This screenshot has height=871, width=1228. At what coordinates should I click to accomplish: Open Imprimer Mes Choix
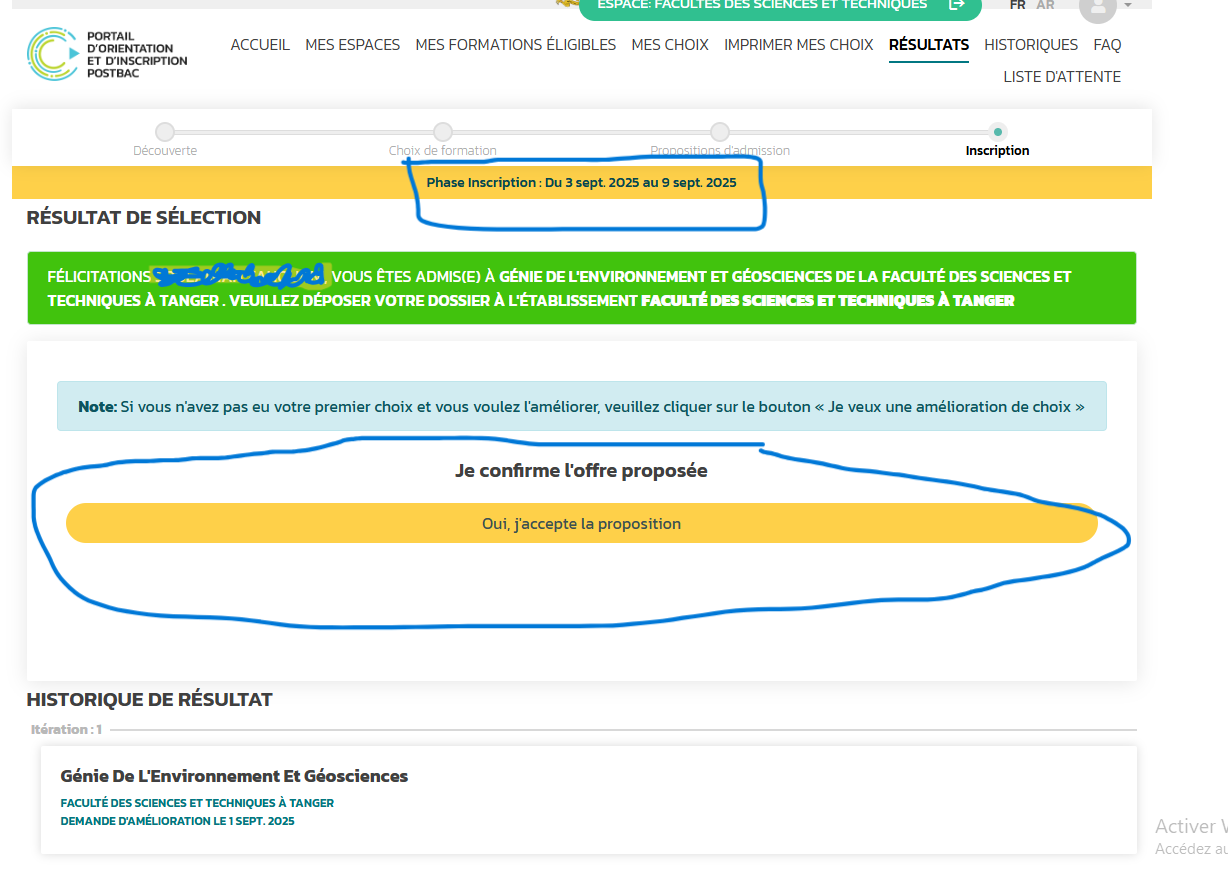[798, 45]
